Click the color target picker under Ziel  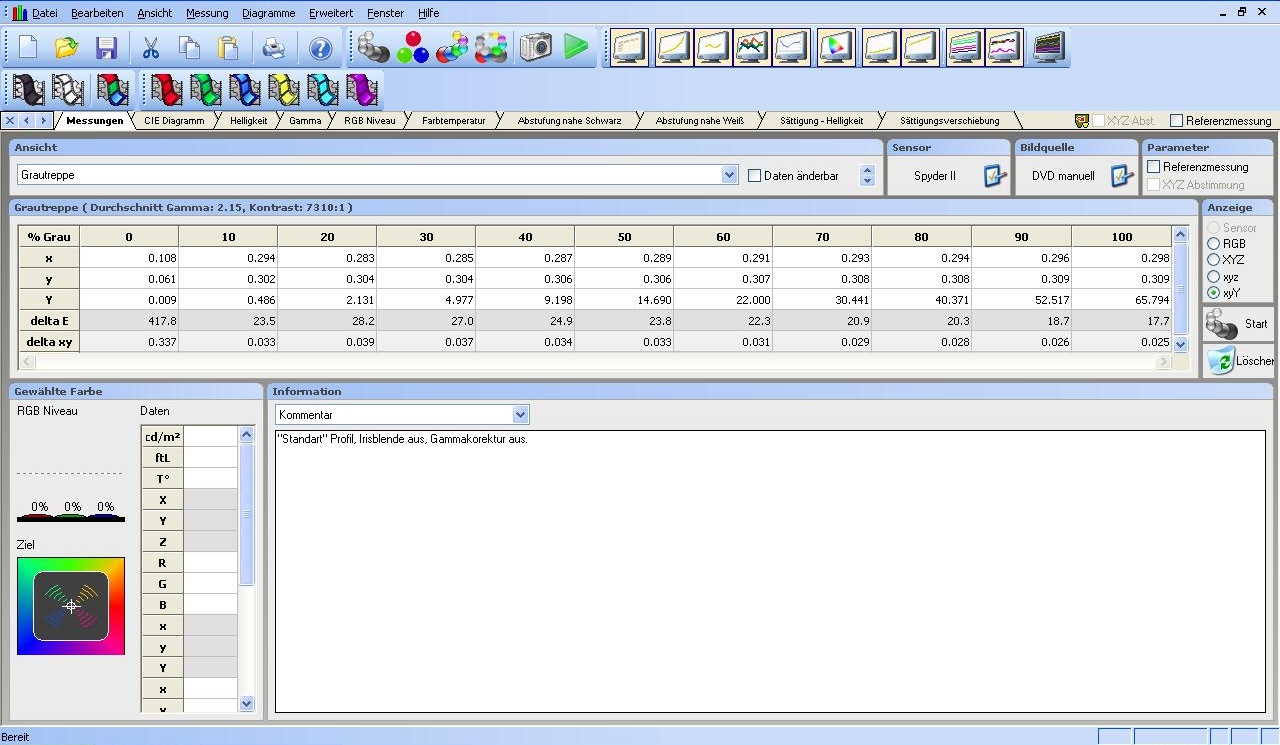71,606
